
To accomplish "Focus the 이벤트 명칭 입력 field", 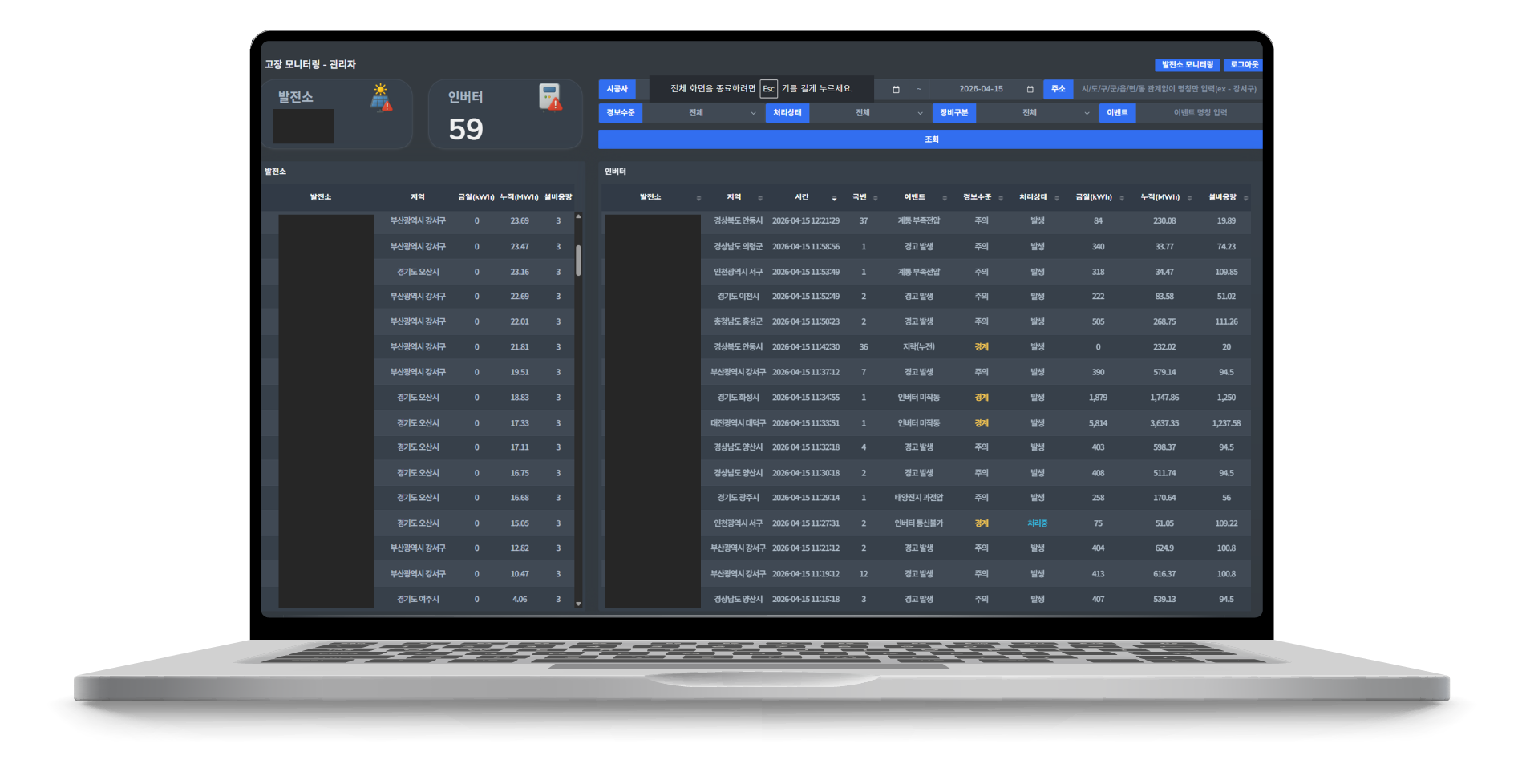I will [x=1200, y=113].
